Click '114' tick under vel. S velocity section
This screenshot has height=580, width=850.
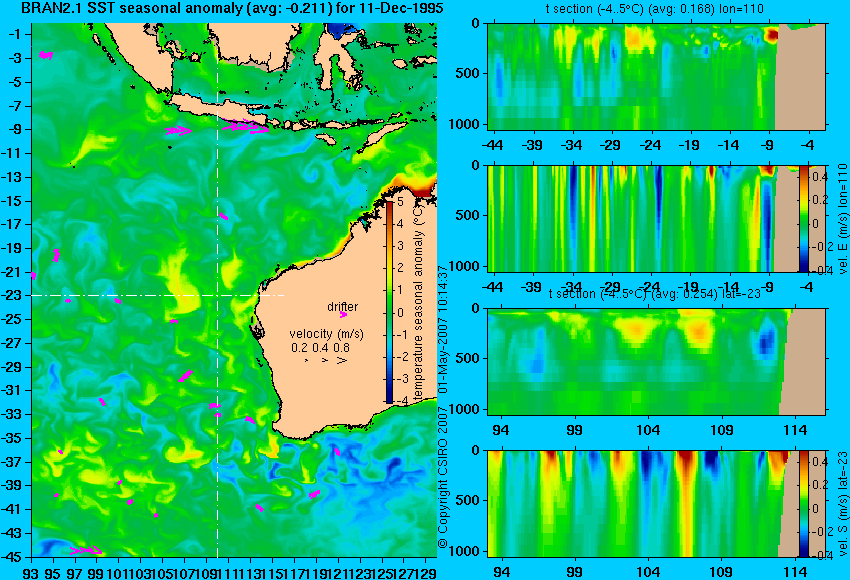coord(796,572)
